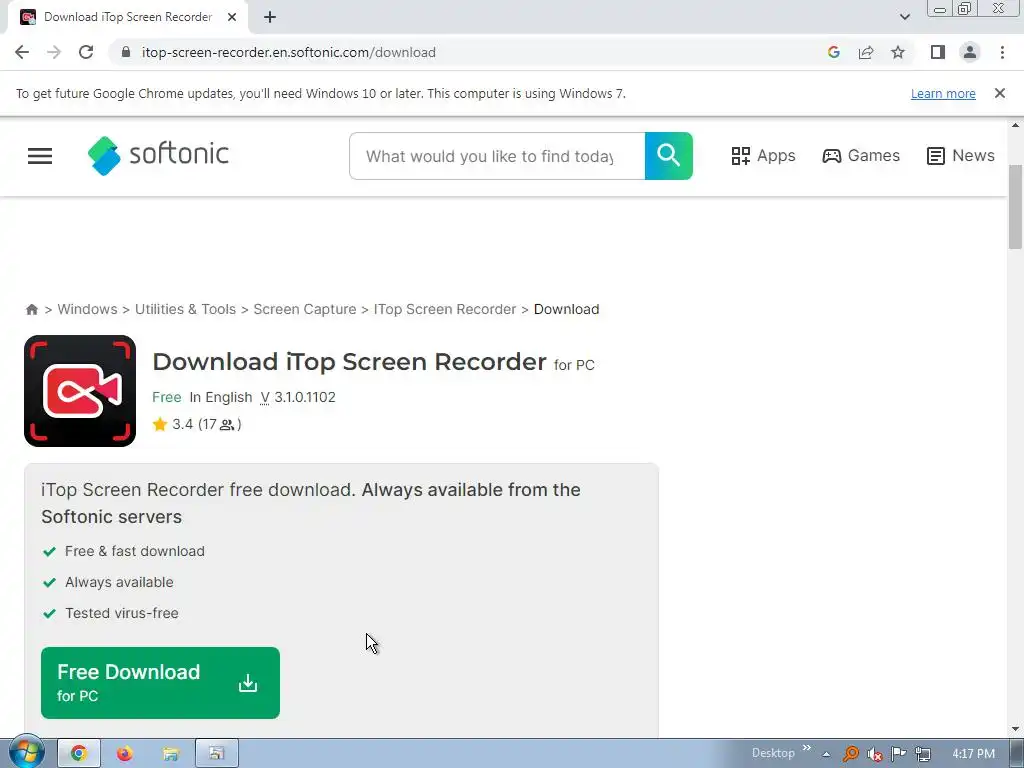The height and width of the screenshot is (768, 1024).
Task: Open a new tab with plus button
Action: tap(270, 17)
